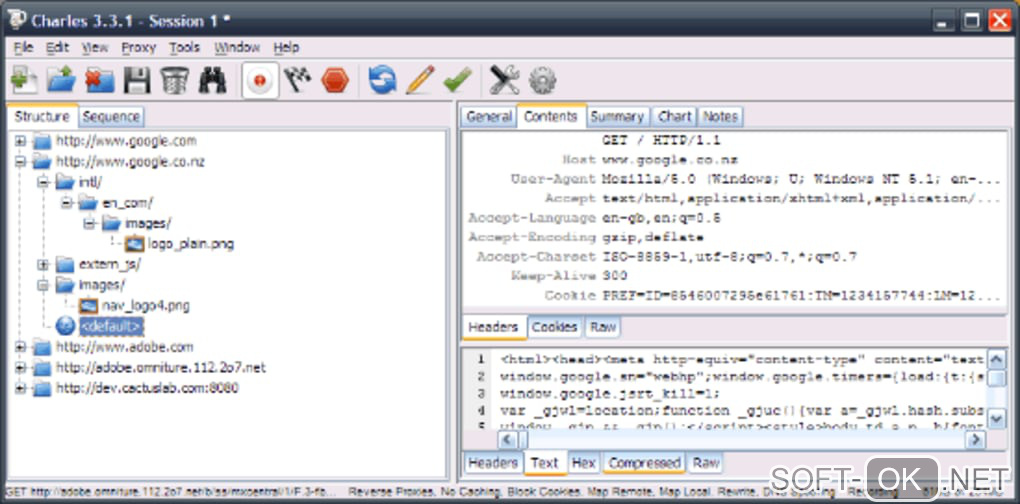
Task: Open Find using binoculars icon
Action: tap(212, 81)
